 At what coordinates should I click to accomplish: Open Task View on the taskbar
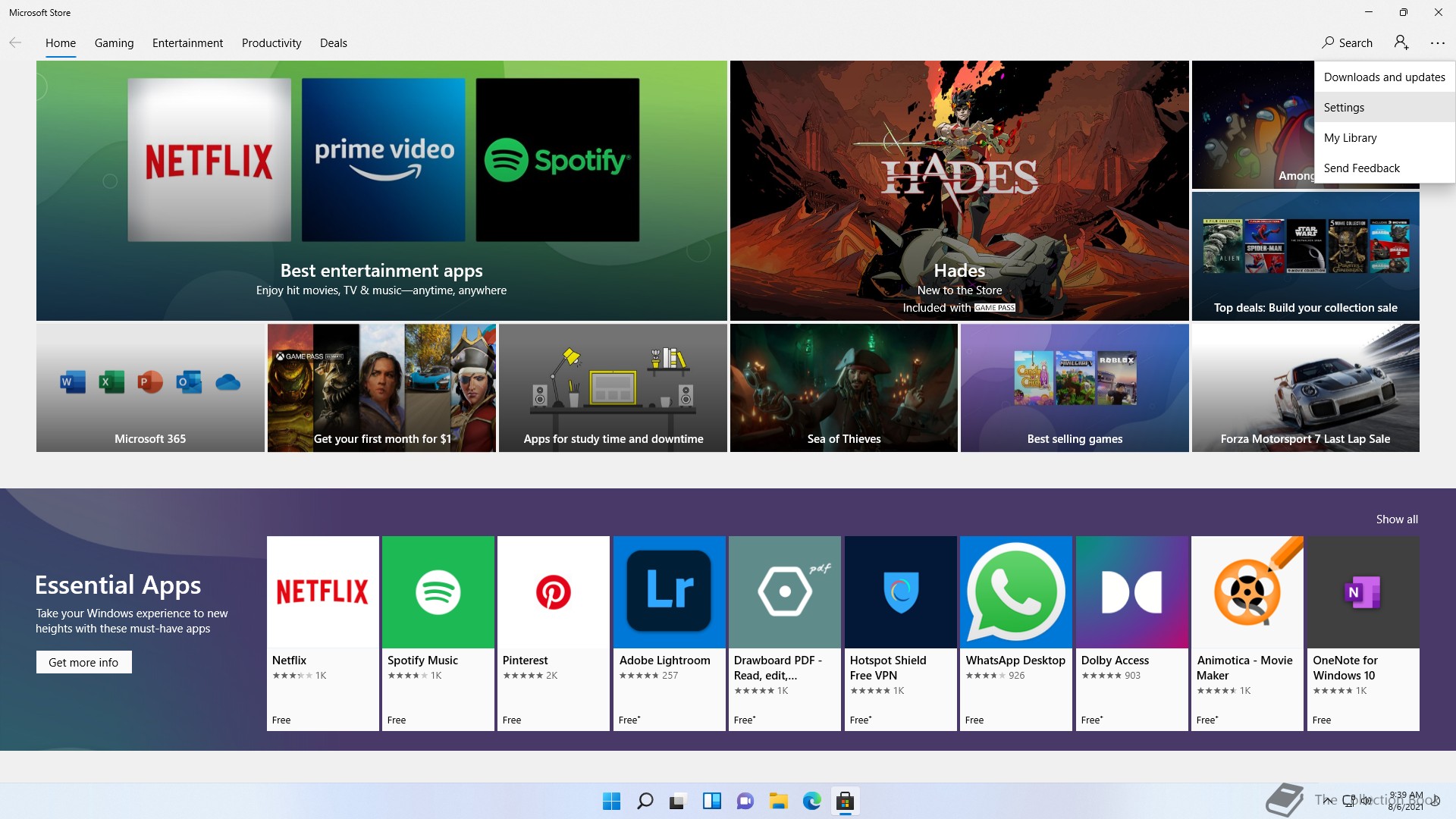point(678,801)
